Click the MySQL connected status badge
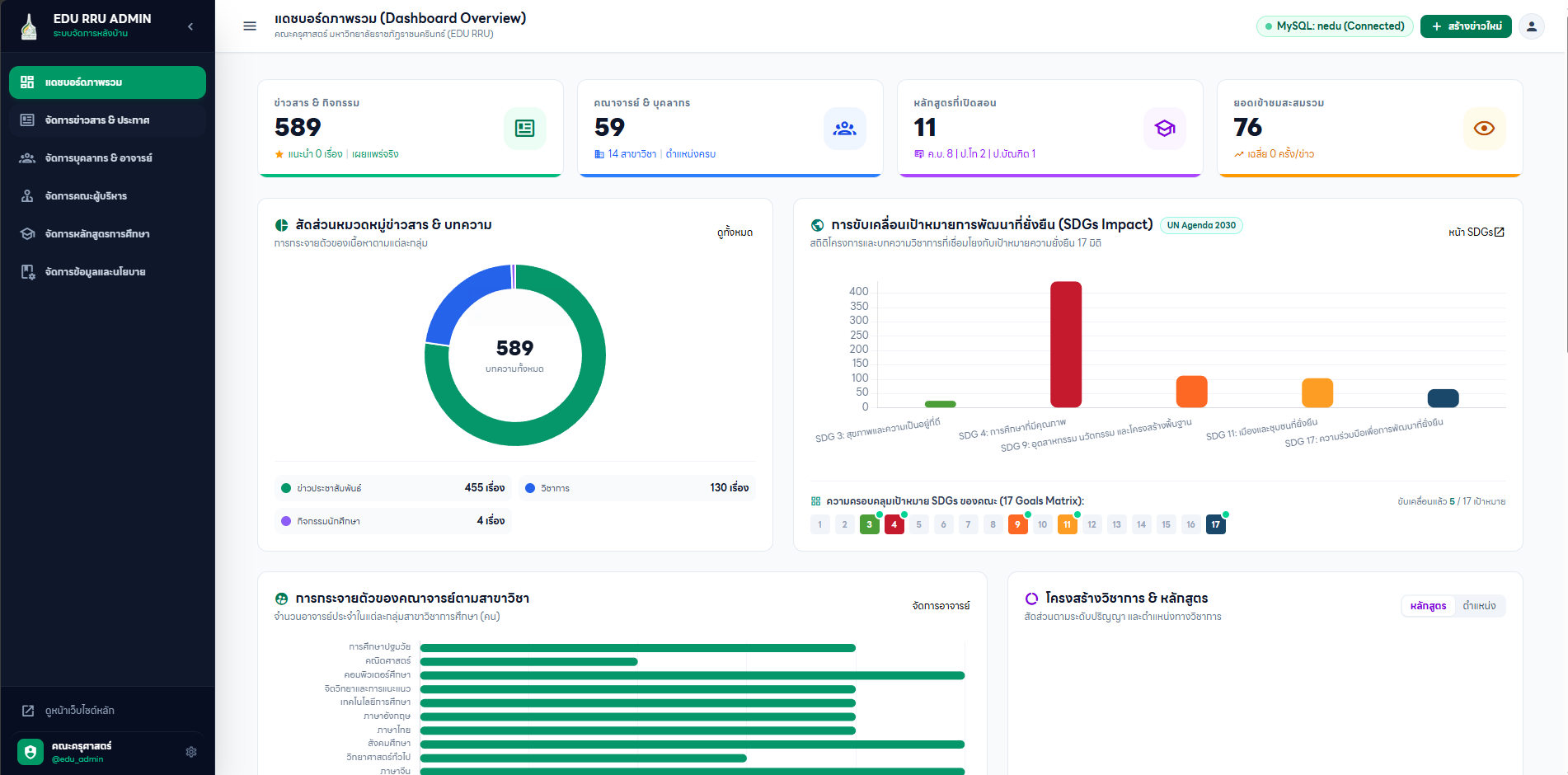Image resolution: width=1568 pixels, height=775 pixels. pos(1335,26)
